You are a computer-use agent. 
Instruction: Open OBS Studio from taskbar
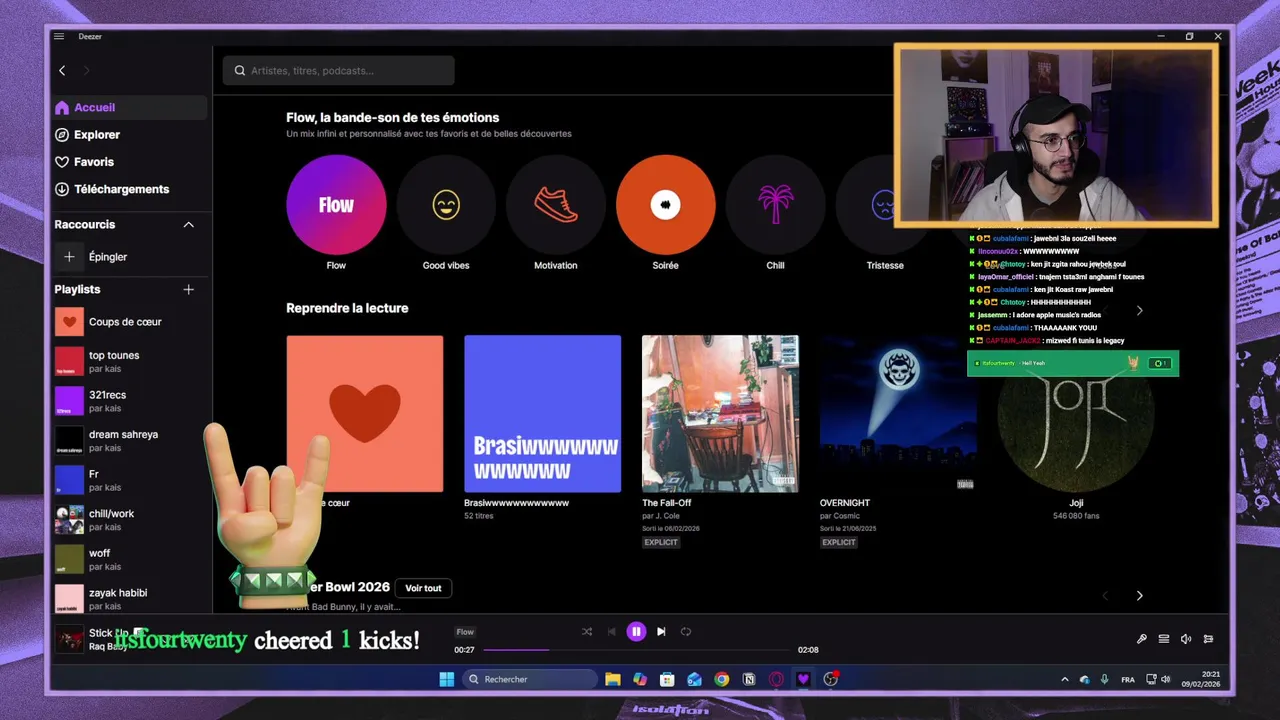coord(830,679)
